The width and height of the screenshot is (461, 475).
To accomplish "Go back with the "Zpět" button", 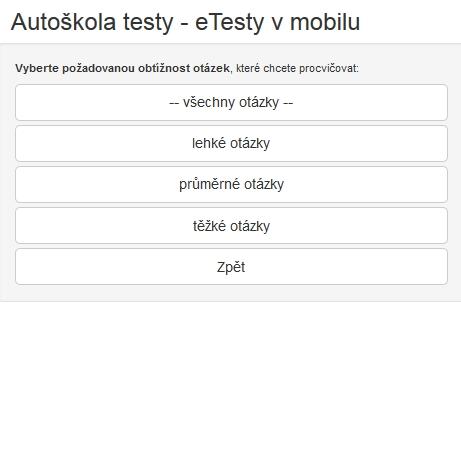I will coord(231,266).
